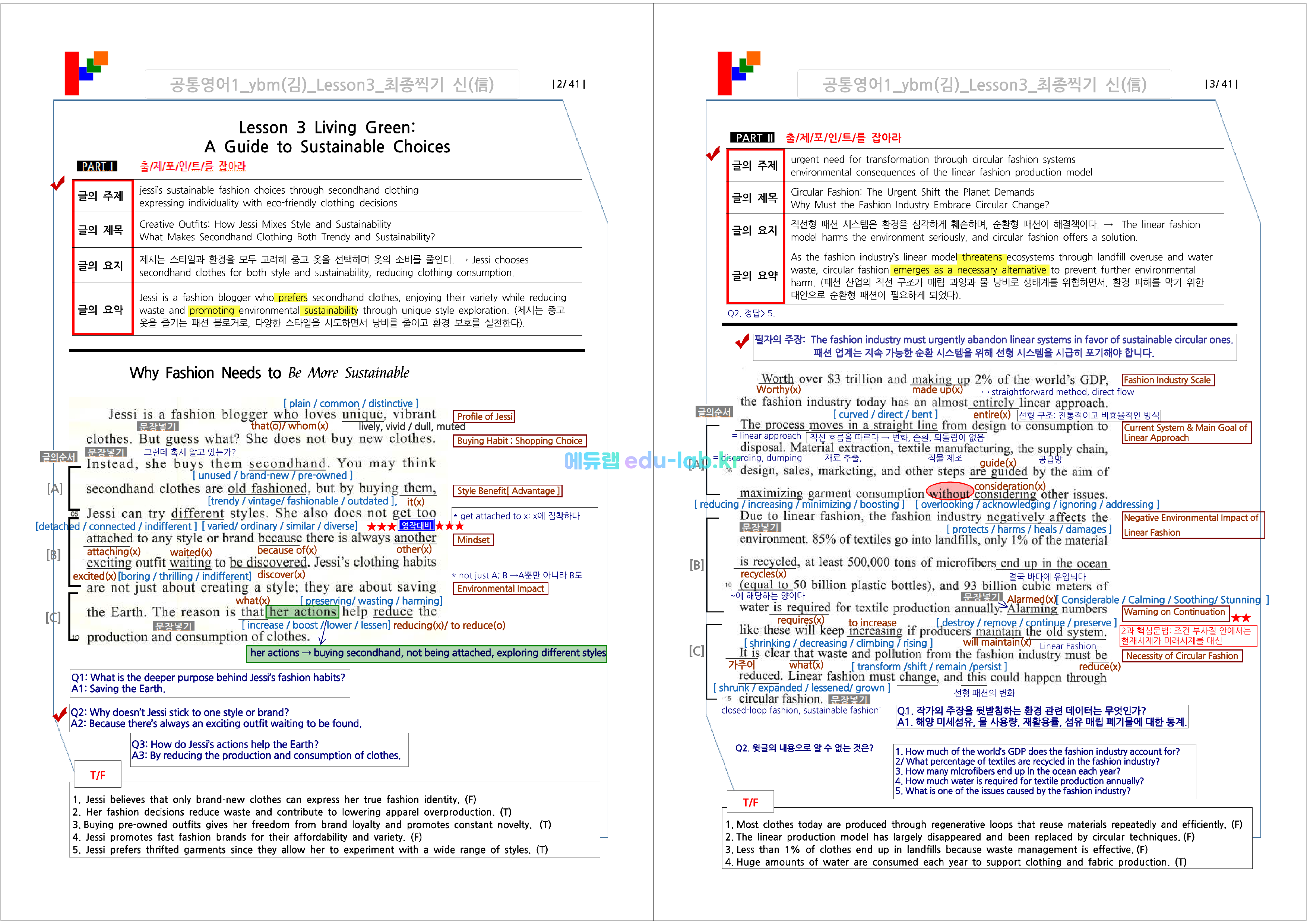Click the heading 'Why Fashion Needs to Be More Sustainable'
This screenshot has height=924, width=1307.
269,373
